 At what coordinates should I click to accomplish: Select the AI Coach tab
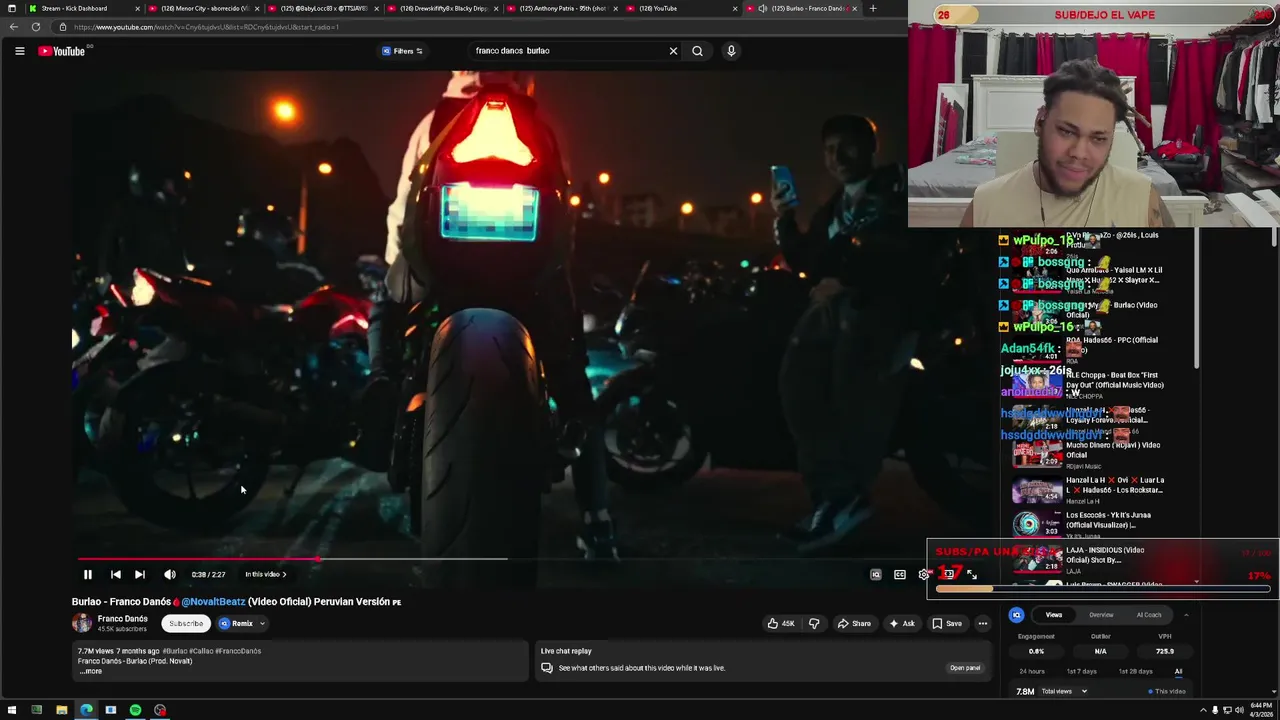[1149, 615]
